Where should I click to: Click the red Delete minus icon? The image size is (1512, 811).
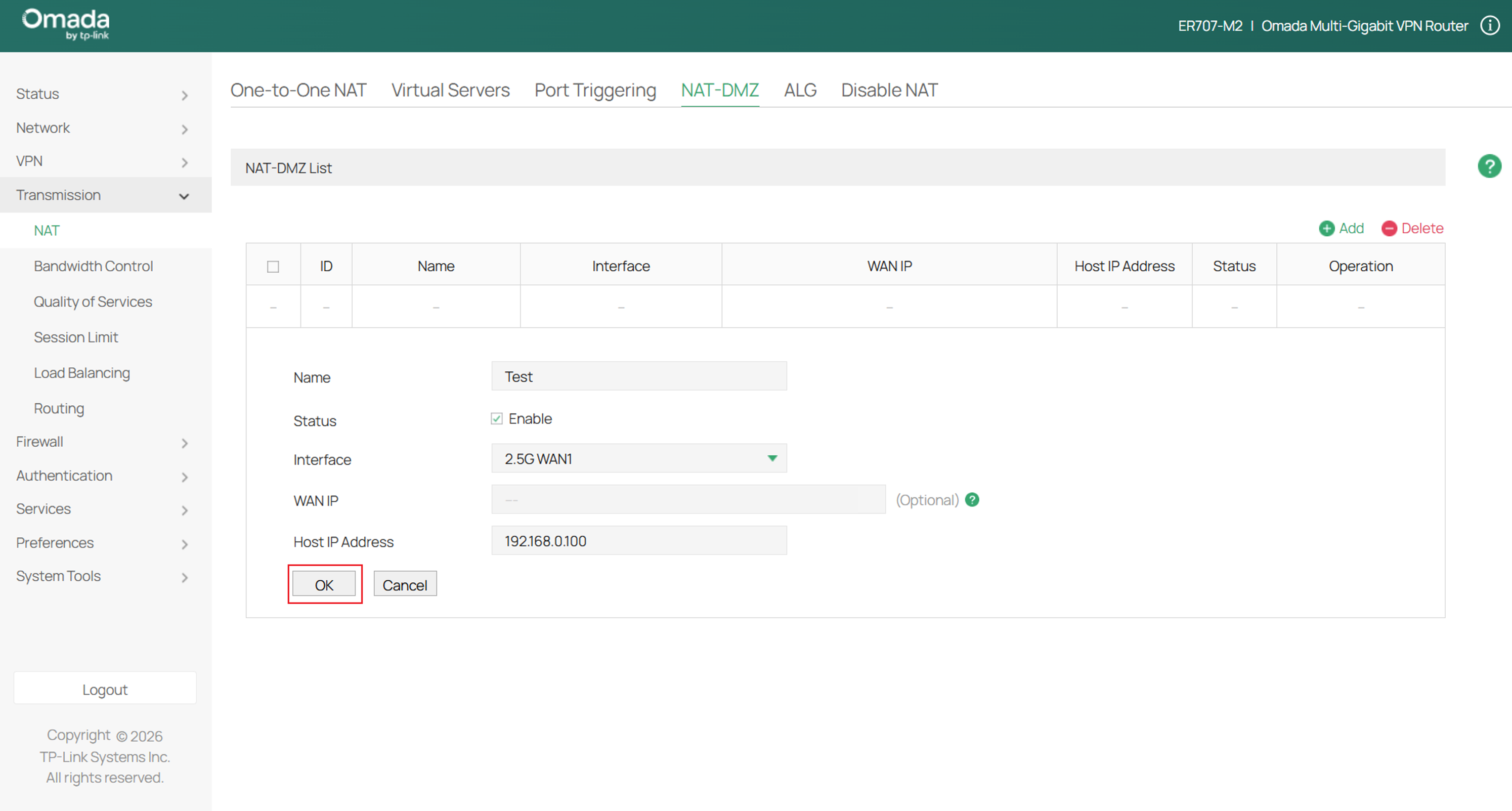[1389, 228]
